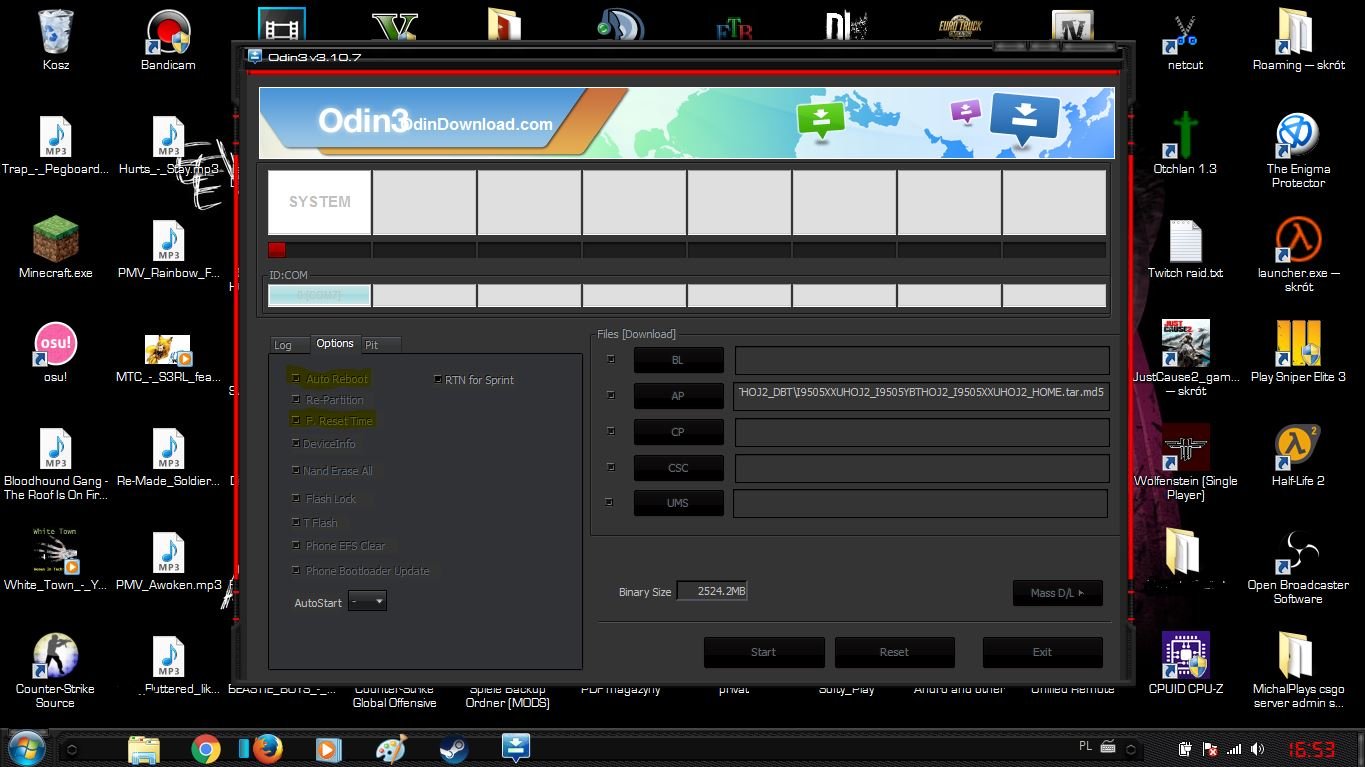Click the SYSTEM status box

point(319,202)
